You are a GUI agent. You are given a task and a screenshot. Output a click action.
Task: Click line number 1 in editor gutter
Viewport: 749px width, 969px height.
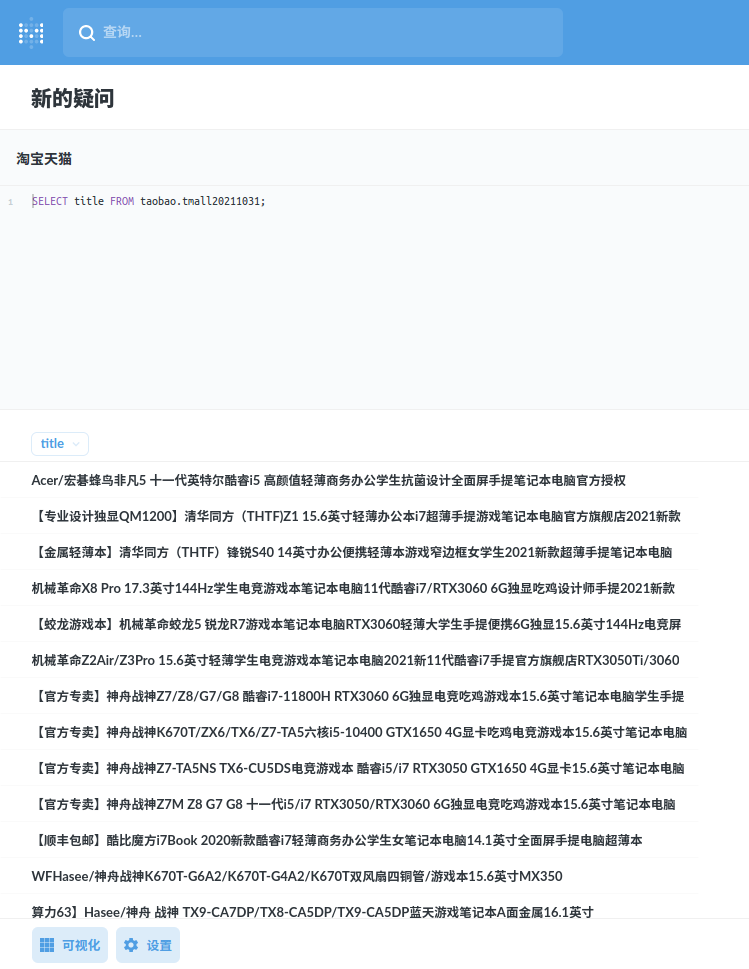point(11,202)
